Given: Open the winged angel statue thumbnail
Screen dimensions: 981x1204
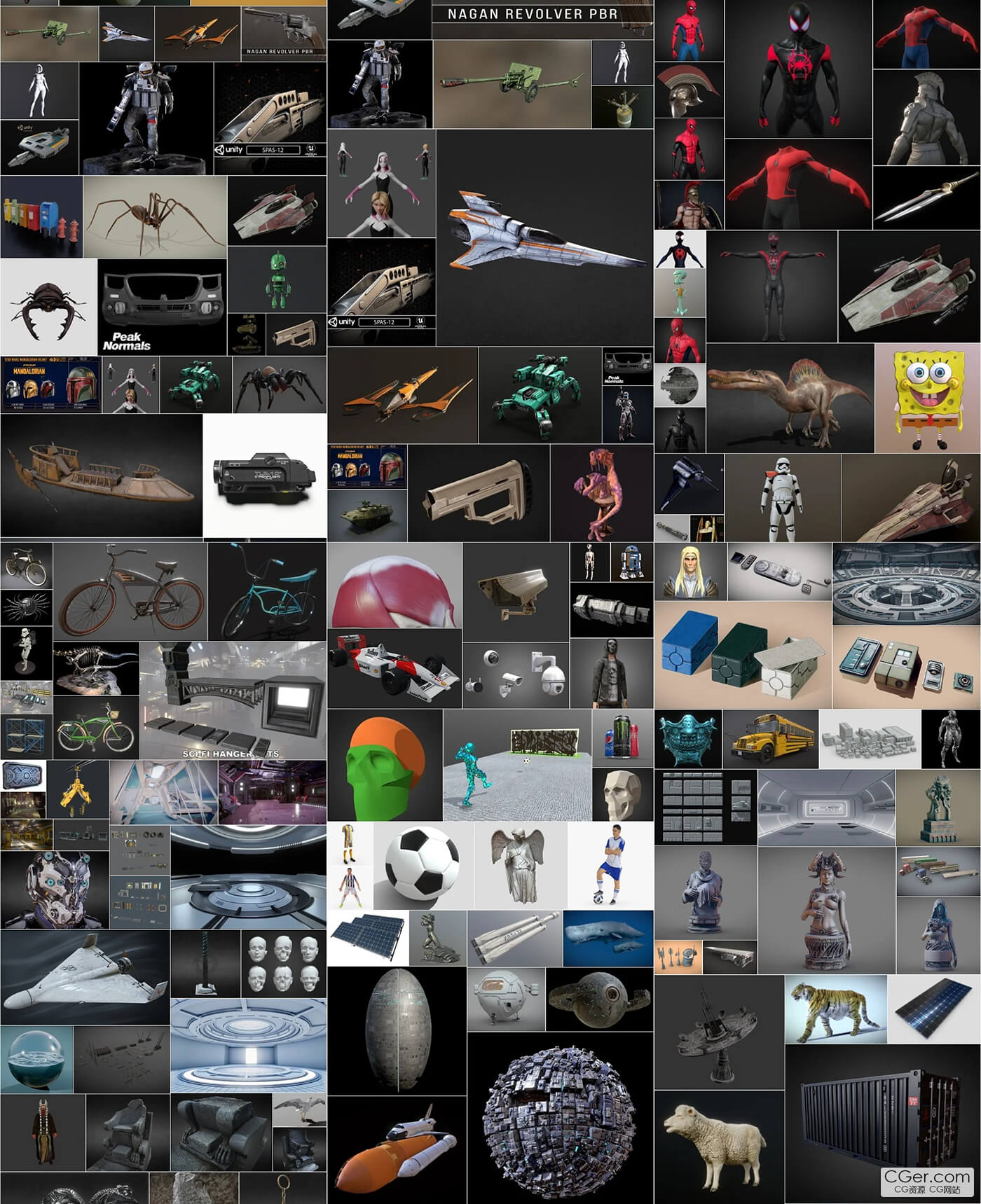Looking at the screenshot, I should coord(521,866).
